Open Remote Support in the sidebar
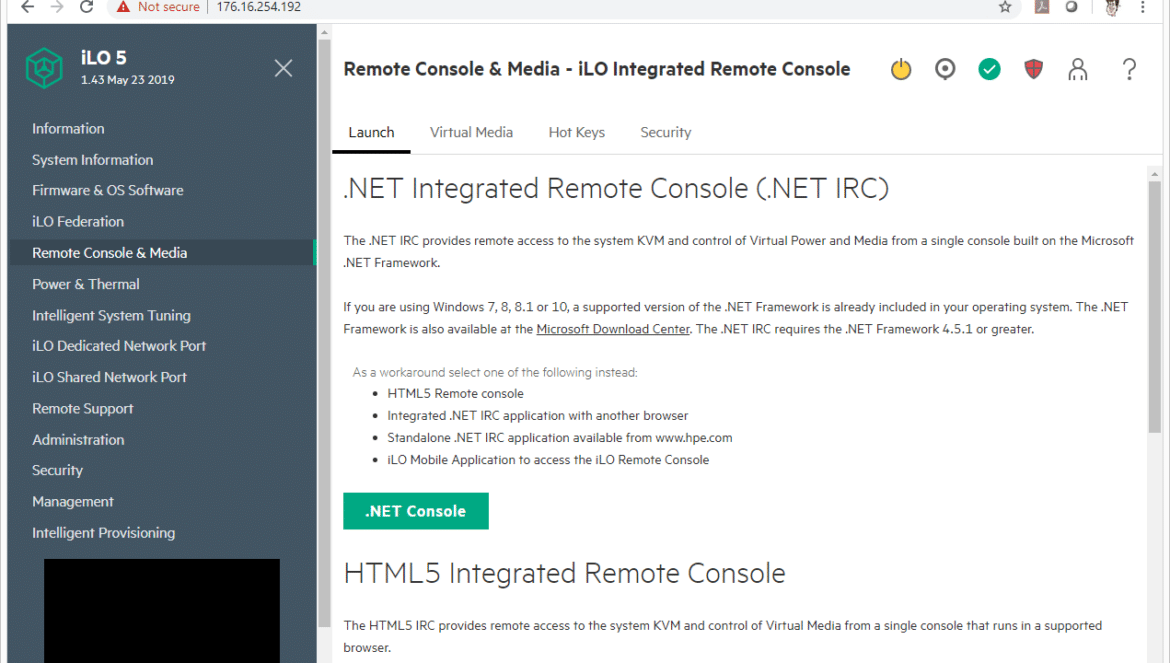1170x663 pixels. [83, 409]
